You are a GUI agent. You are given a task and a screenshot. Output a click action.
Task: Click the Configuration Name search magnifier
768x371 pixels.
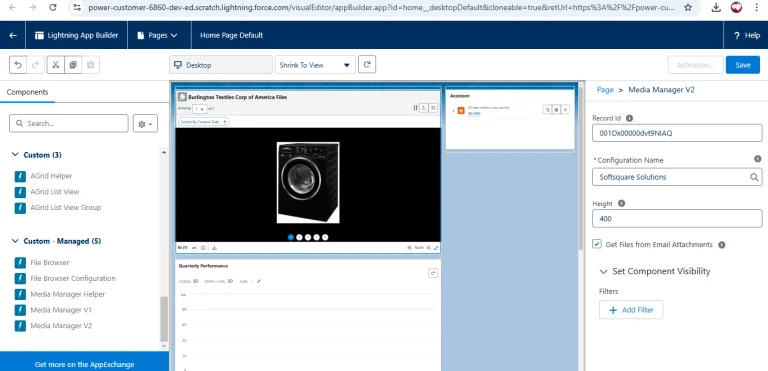(754, 177)
